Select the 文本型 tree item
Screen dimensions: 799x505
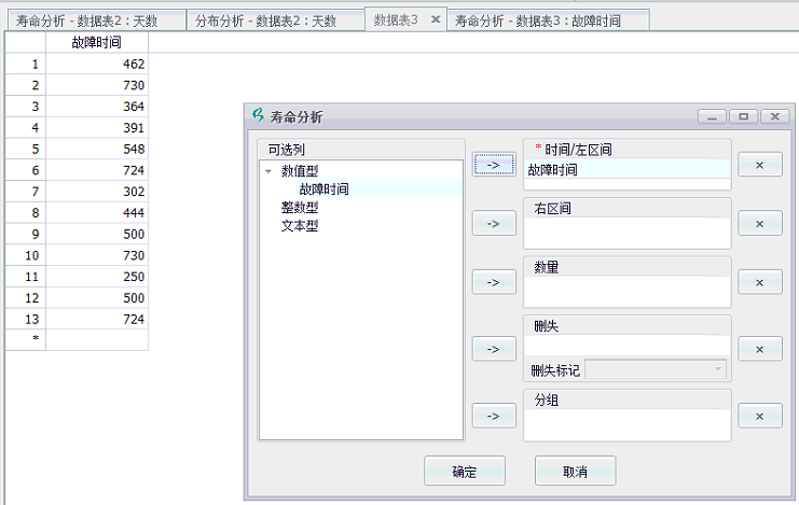pos(299,225)
